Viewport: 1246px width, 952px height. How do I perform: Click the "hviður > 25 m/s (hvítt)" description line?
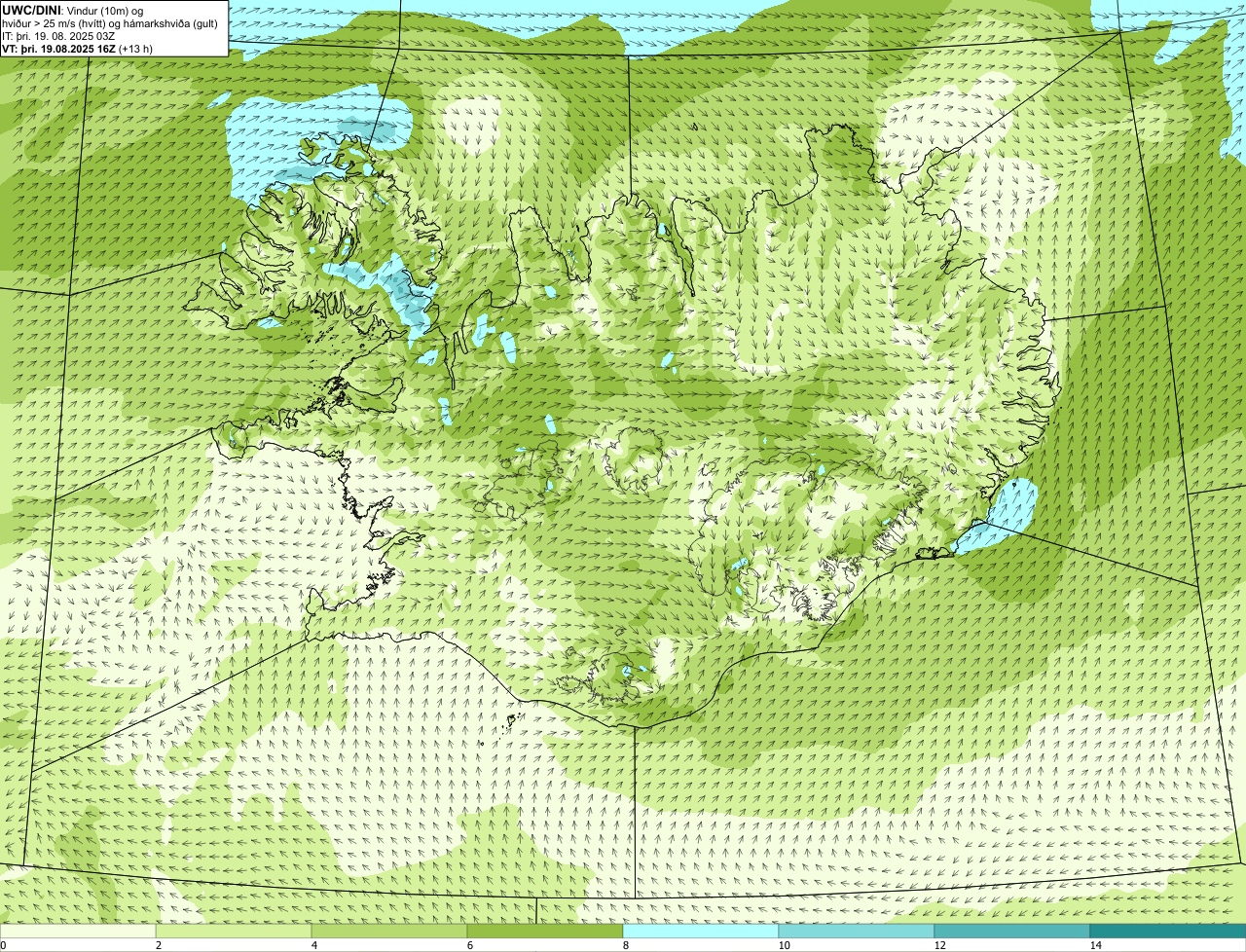coord(110,23)
